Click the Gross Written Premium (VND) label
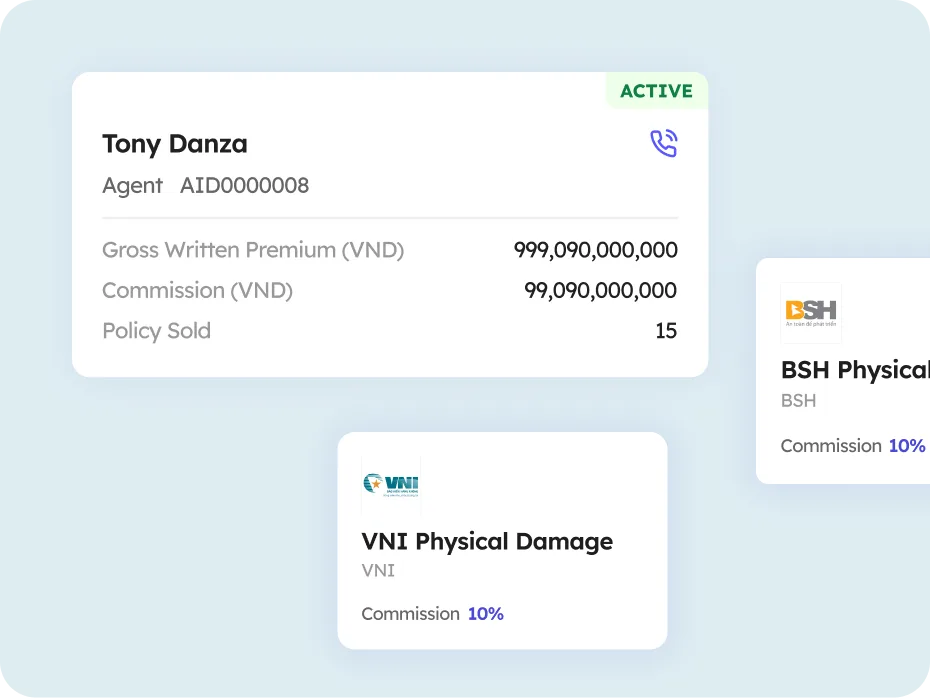The height and width of the screenshot is (698, 930). (253, 250)
